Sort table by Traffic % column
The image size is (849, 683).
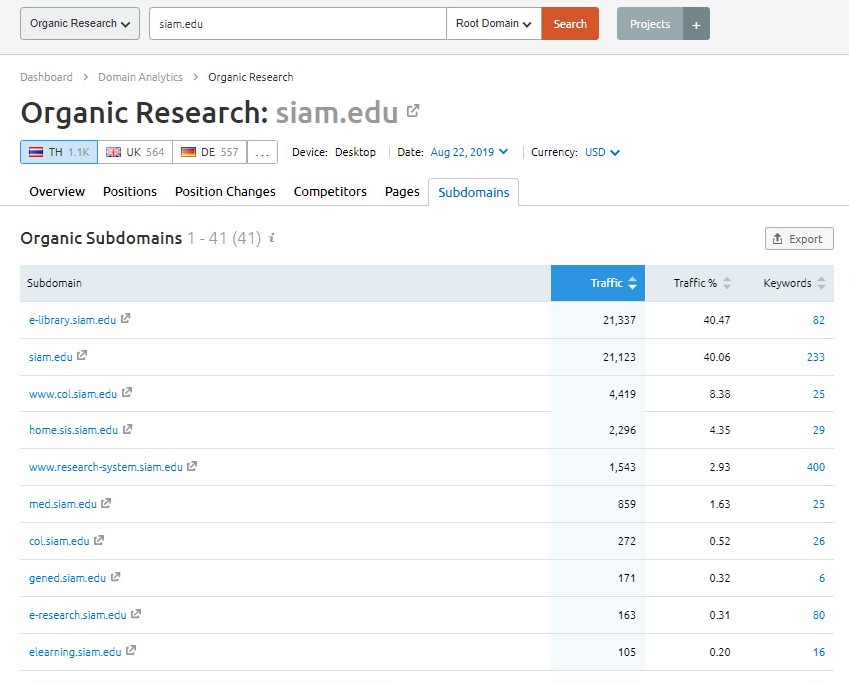click(x=701, y=283)
